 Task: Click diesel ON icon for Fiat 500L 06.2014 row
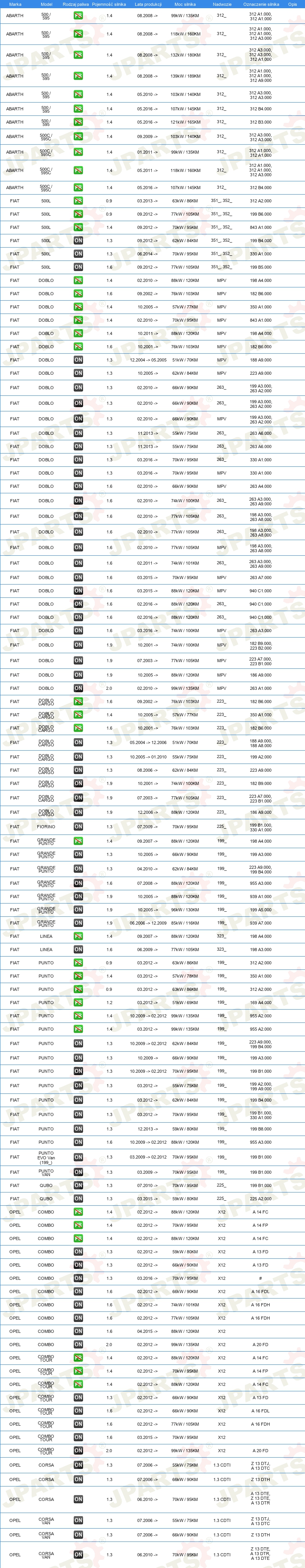[78, 254]
